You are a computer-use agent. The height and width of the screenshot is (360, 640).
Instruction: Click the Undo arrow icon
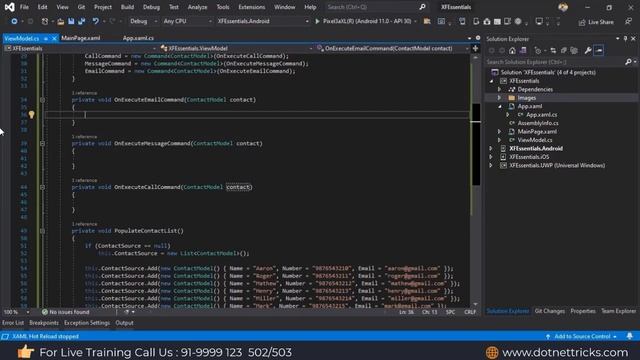95,21
